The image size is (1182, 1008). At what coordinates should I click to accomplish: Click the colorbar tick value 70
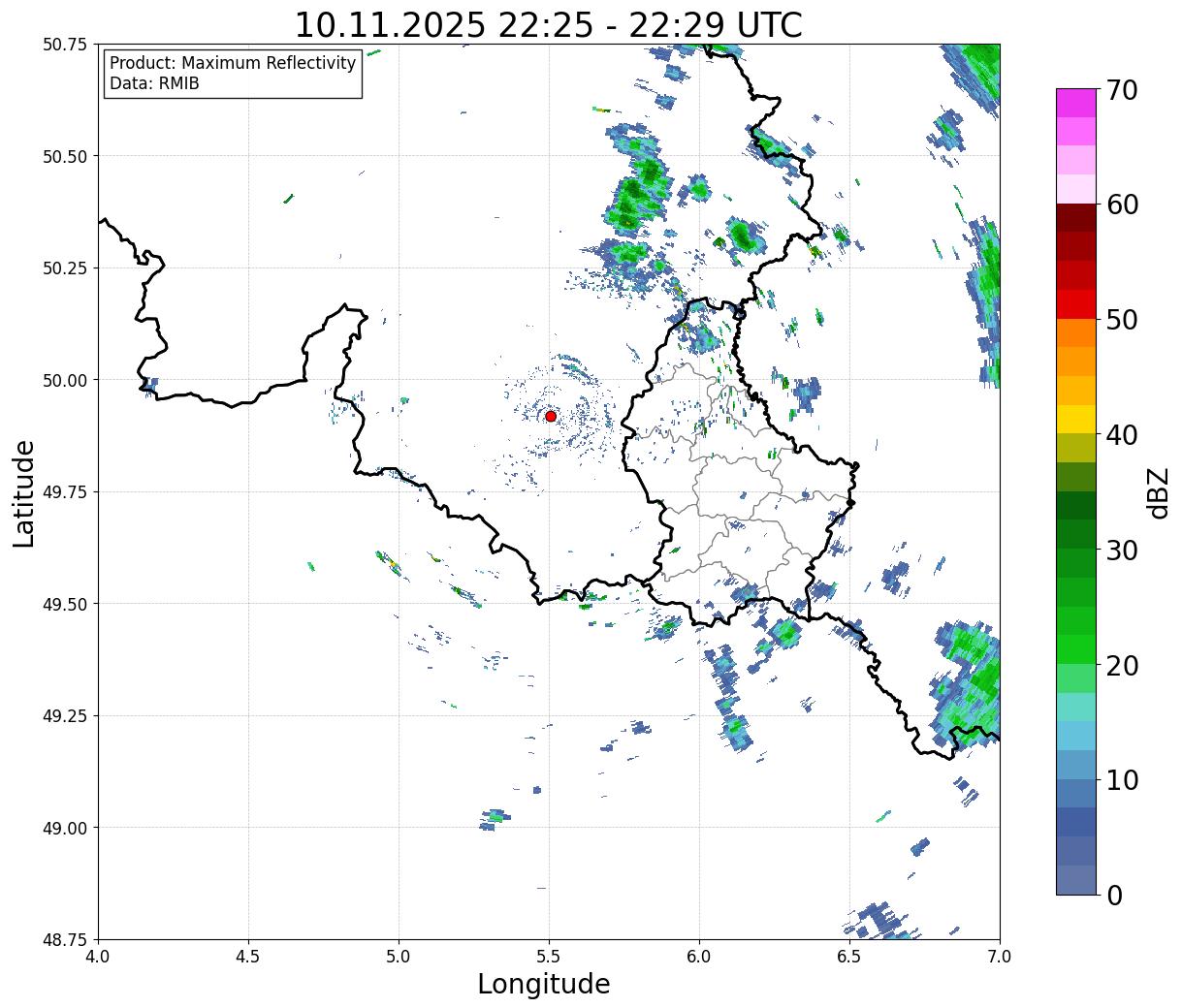pos(1122,90)
